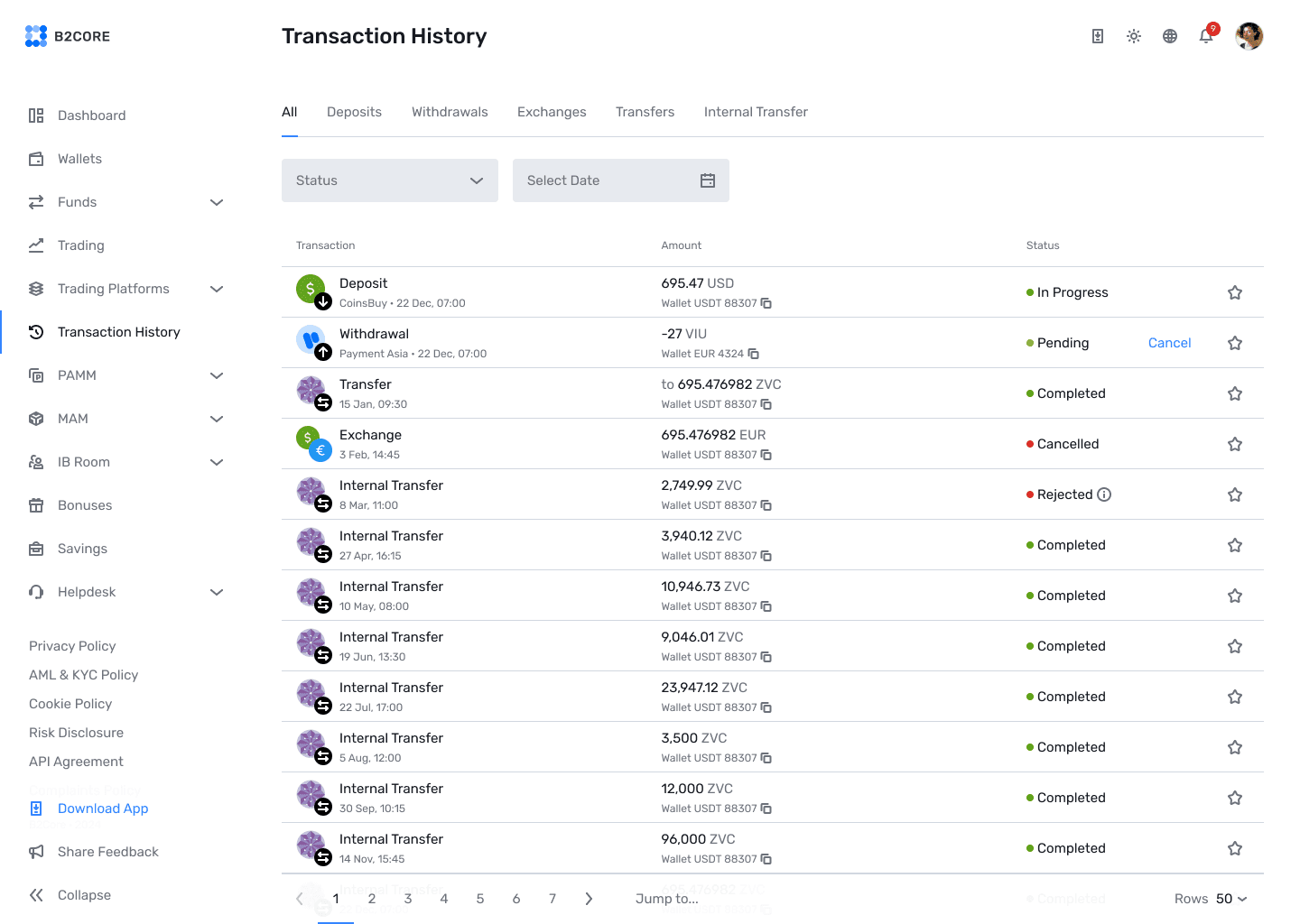The image size is (1300, 924).
Task: Switch to the Deposits tab
Action: pos(354,112)
